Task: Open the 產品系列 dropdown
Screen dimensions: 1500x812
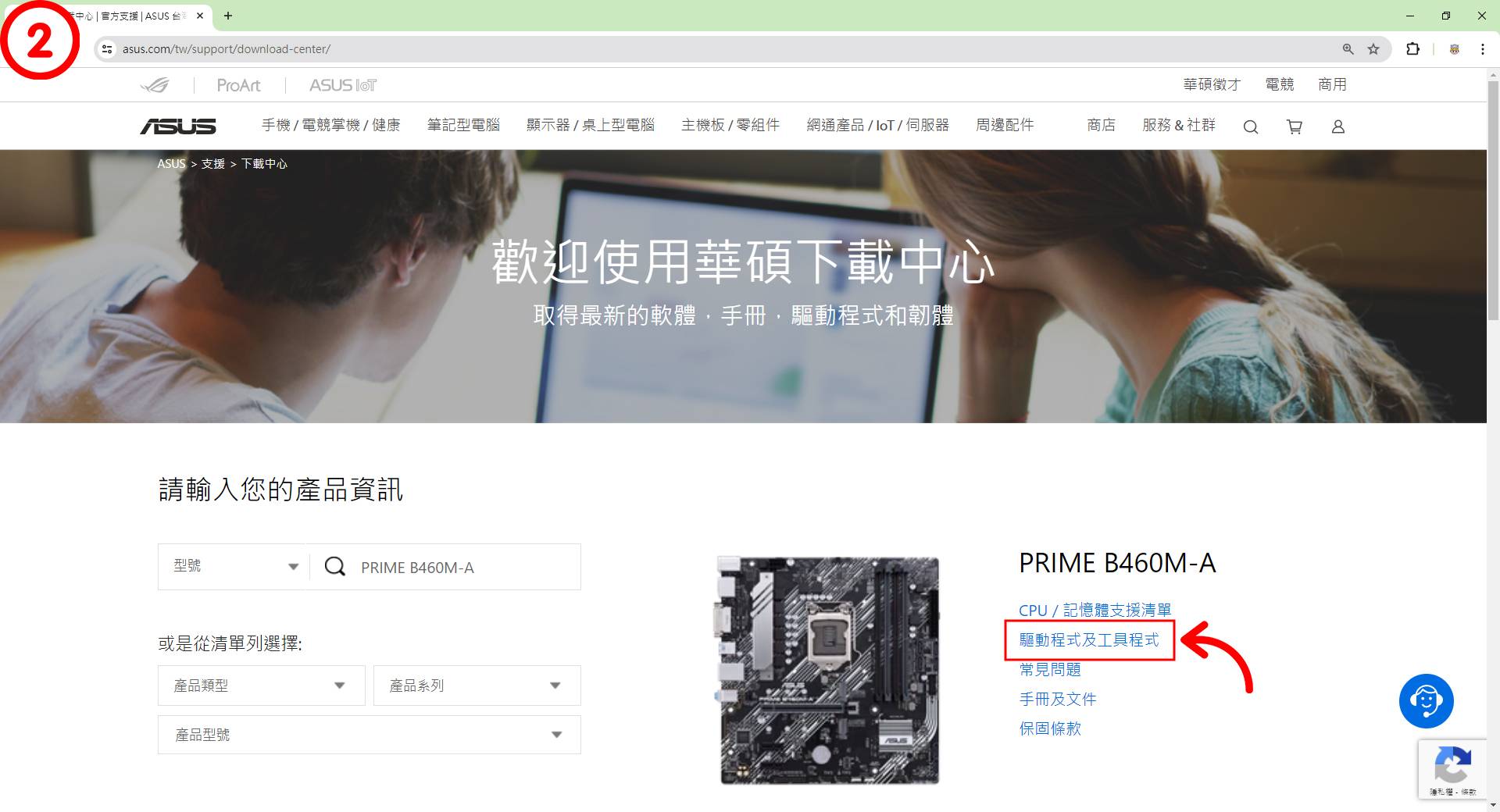Action: tap(477, 686)
